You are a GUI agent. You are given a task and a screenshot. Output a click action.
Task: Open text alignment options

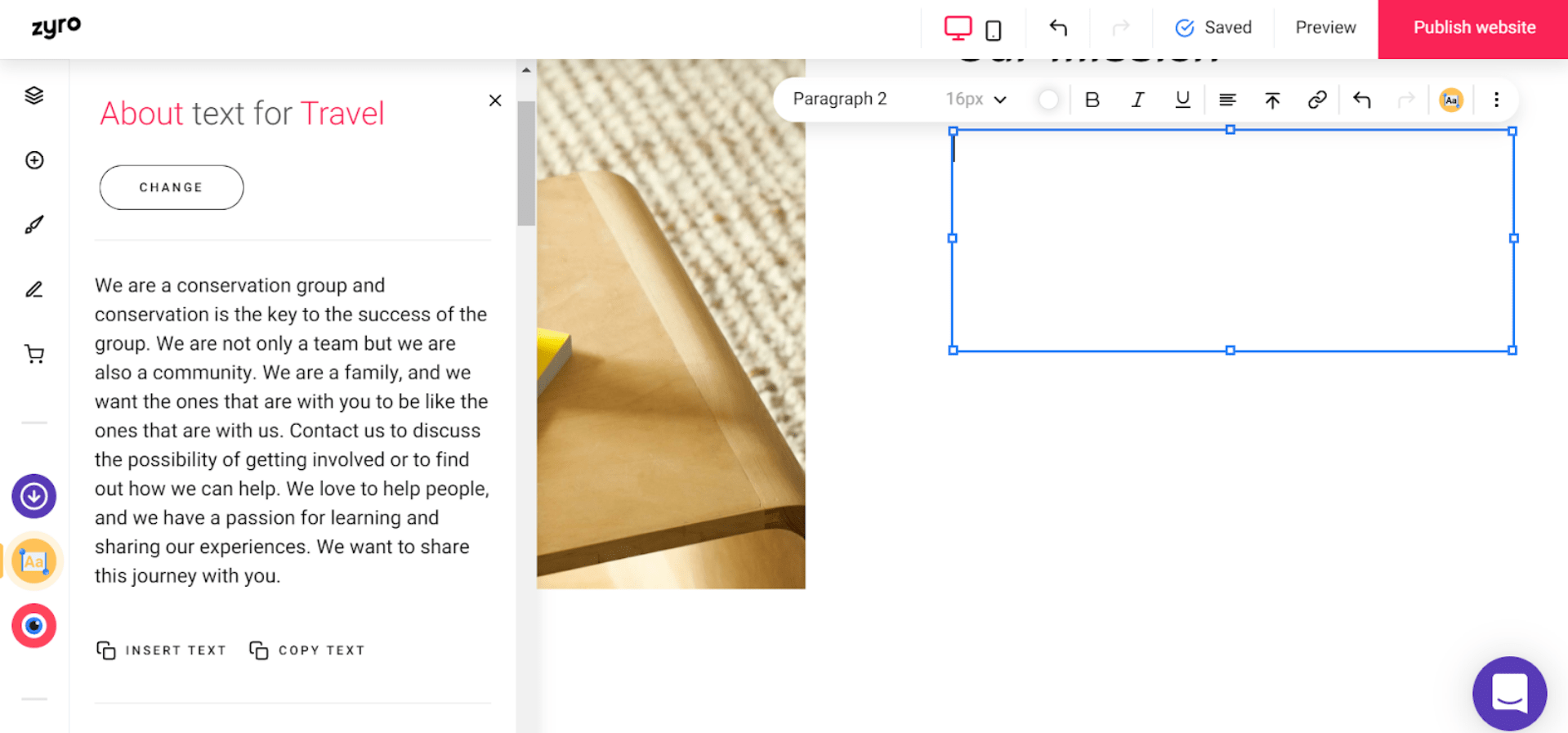coord(1227,100)
